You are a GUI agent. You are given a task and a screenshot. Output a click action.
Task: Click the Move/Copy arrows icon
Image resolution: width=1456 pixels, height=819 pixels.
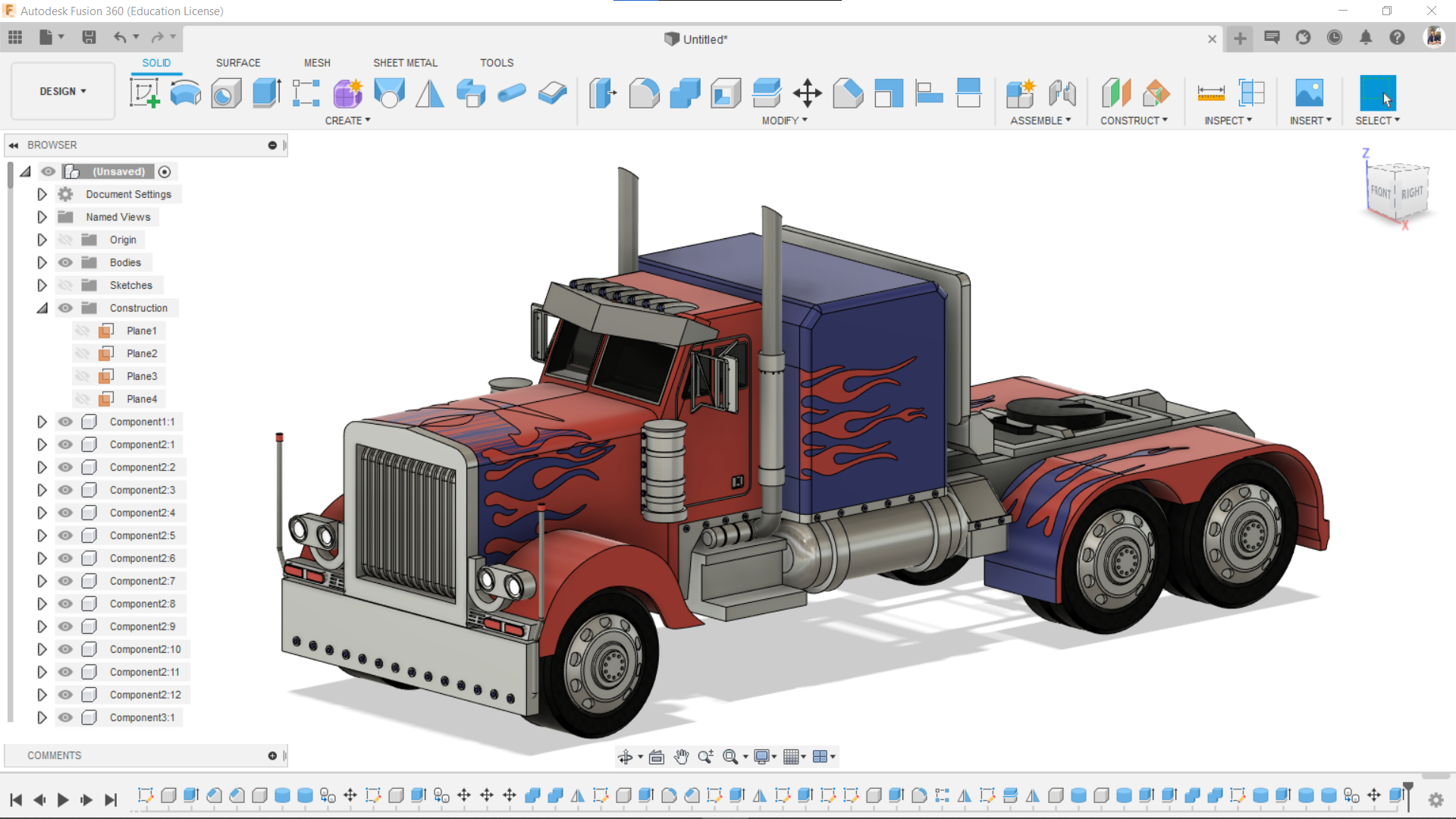807,93
